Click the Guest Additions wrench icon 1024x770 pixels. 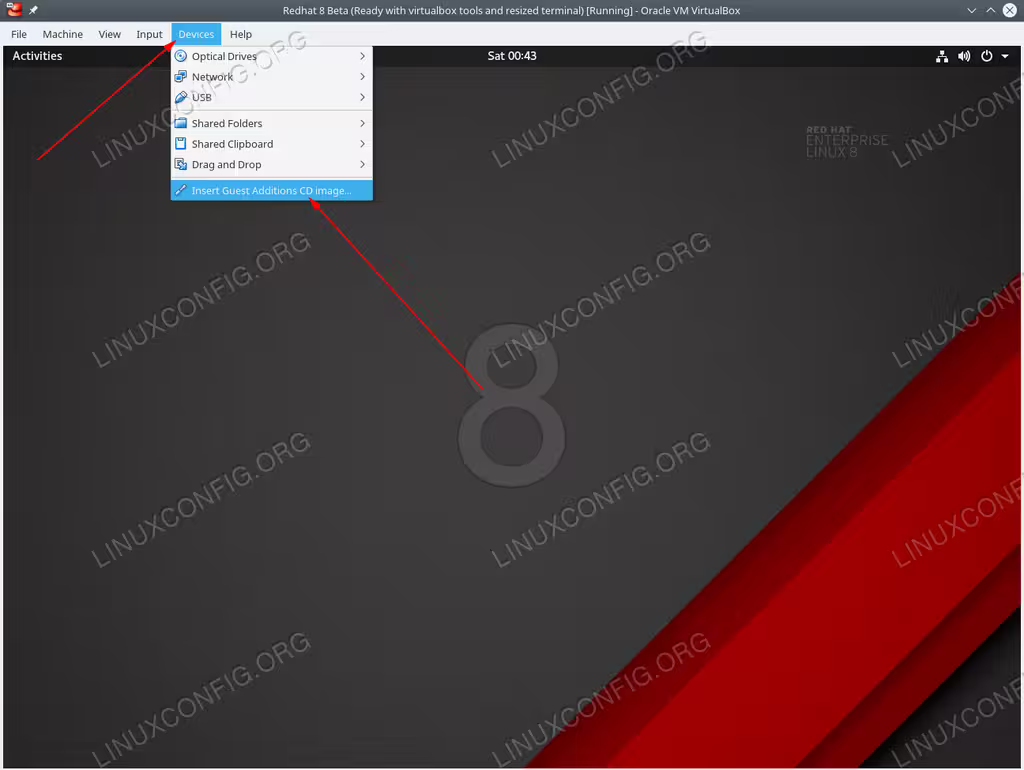pyautogui.click(x=181, y=190)
